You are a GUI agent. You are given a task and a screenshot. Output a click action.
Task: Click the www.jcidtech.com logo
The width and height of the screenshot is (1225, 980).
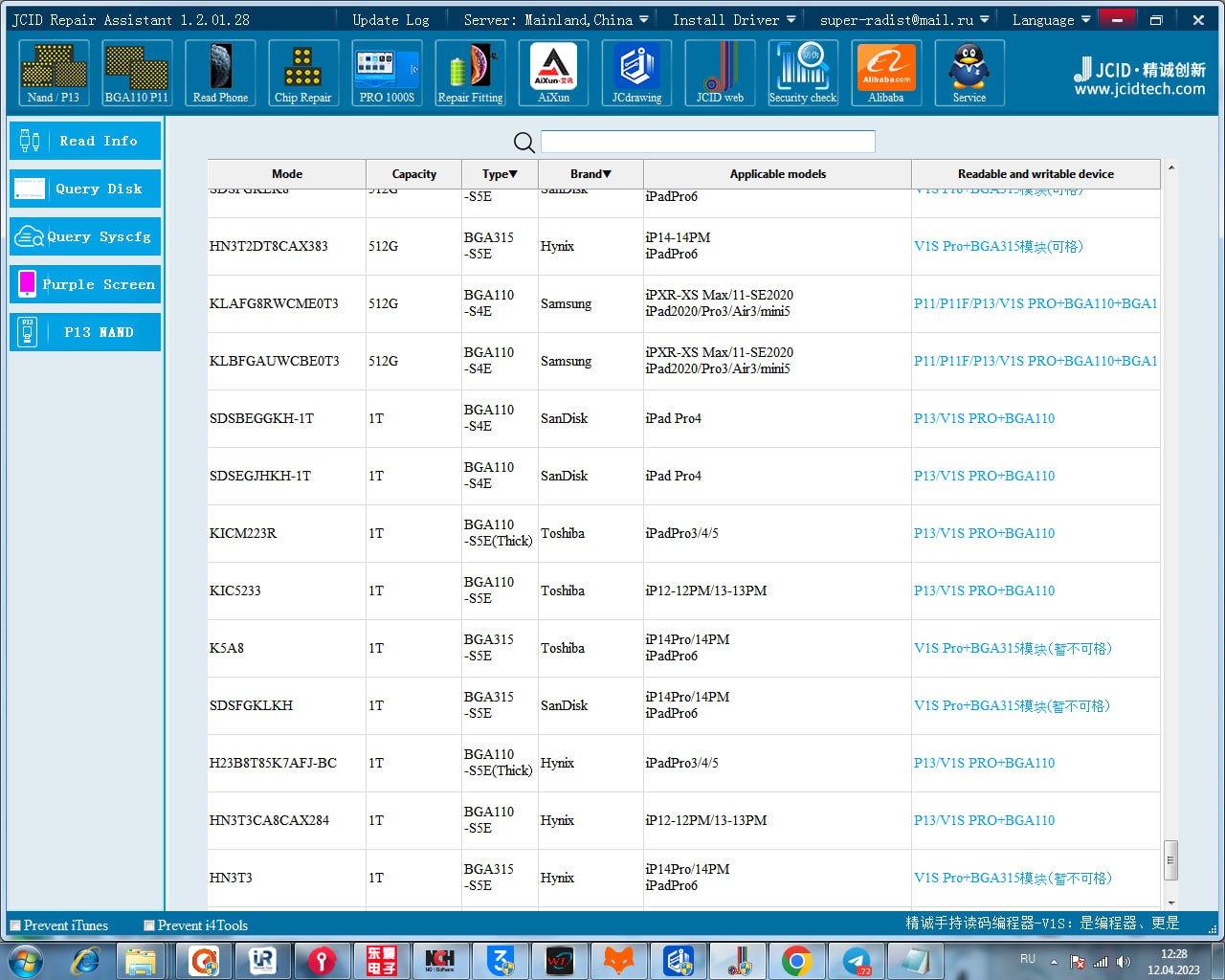1140,78
